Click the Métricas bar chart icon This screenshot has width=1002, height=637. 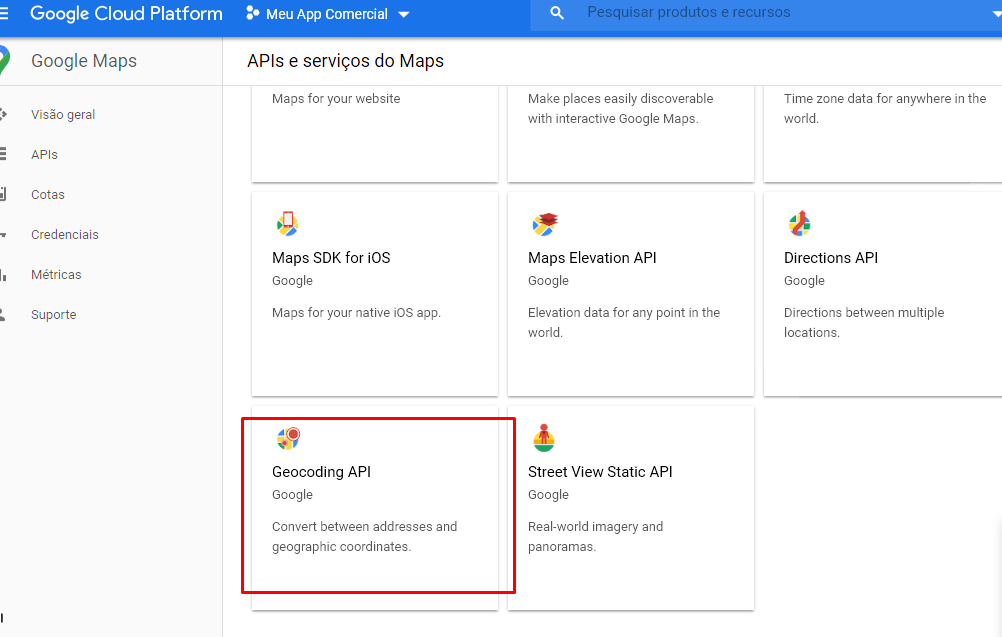pyautogui.click(x=3, y=275)
